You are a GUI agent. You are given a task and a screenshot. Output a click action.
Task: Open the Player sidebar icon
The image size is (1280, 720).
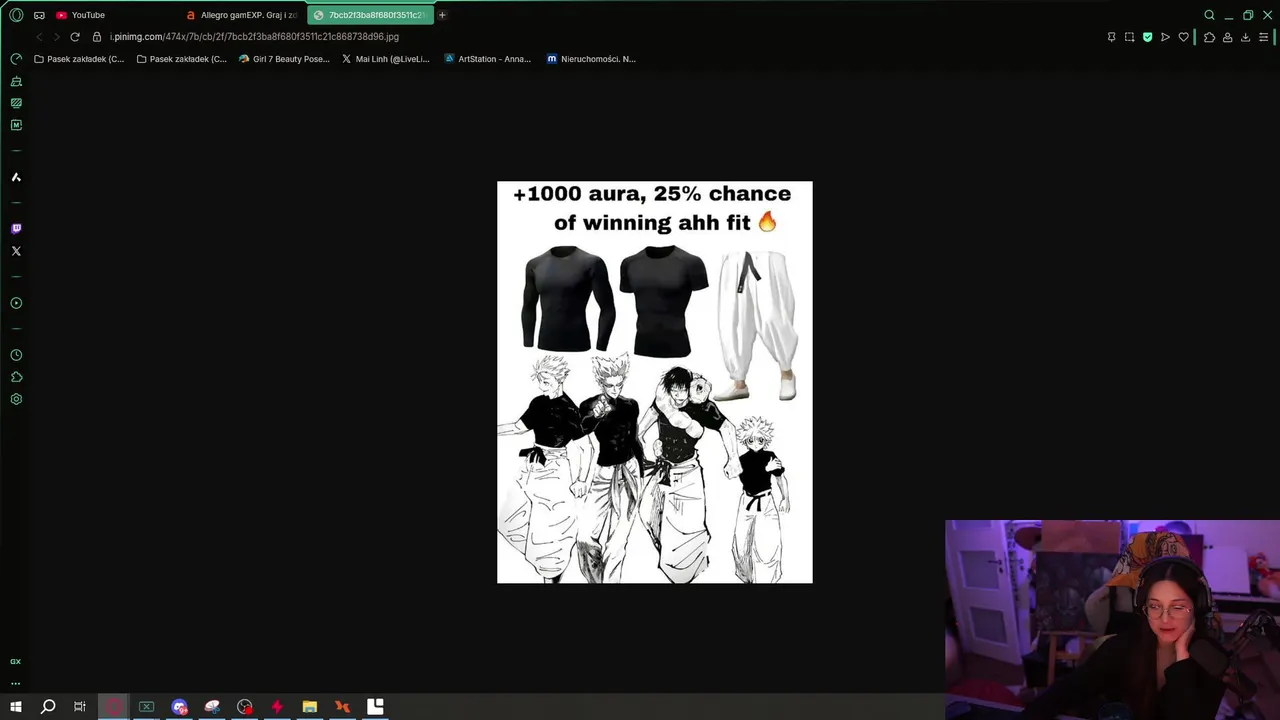point(16,303)
